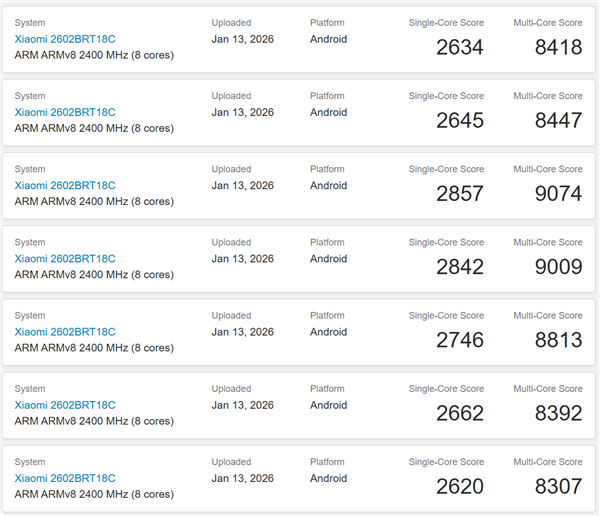Select the single-core score 2634
600x516 pixels.
[460, 47]
